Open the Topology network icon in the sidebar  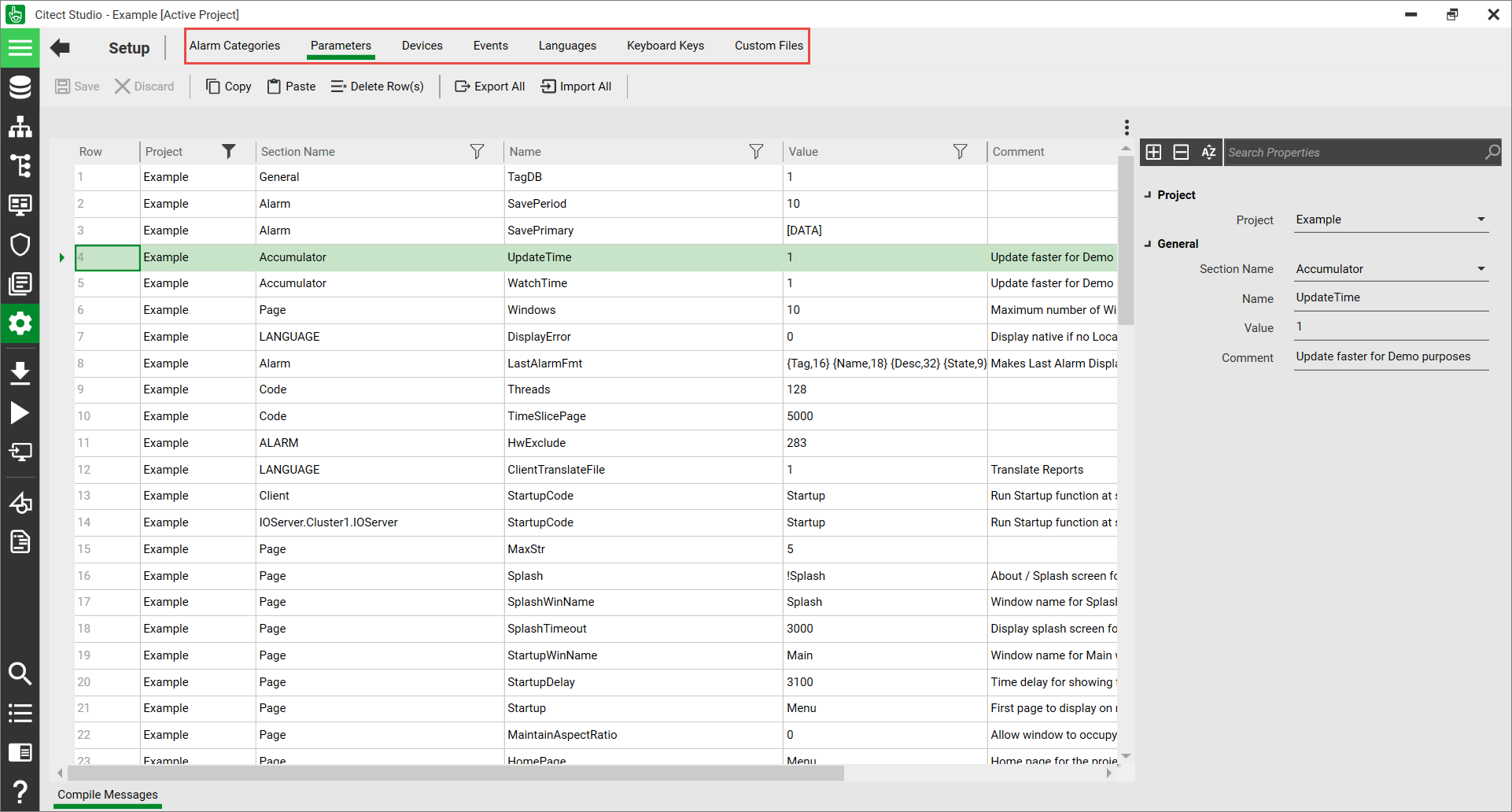point(20,127)
